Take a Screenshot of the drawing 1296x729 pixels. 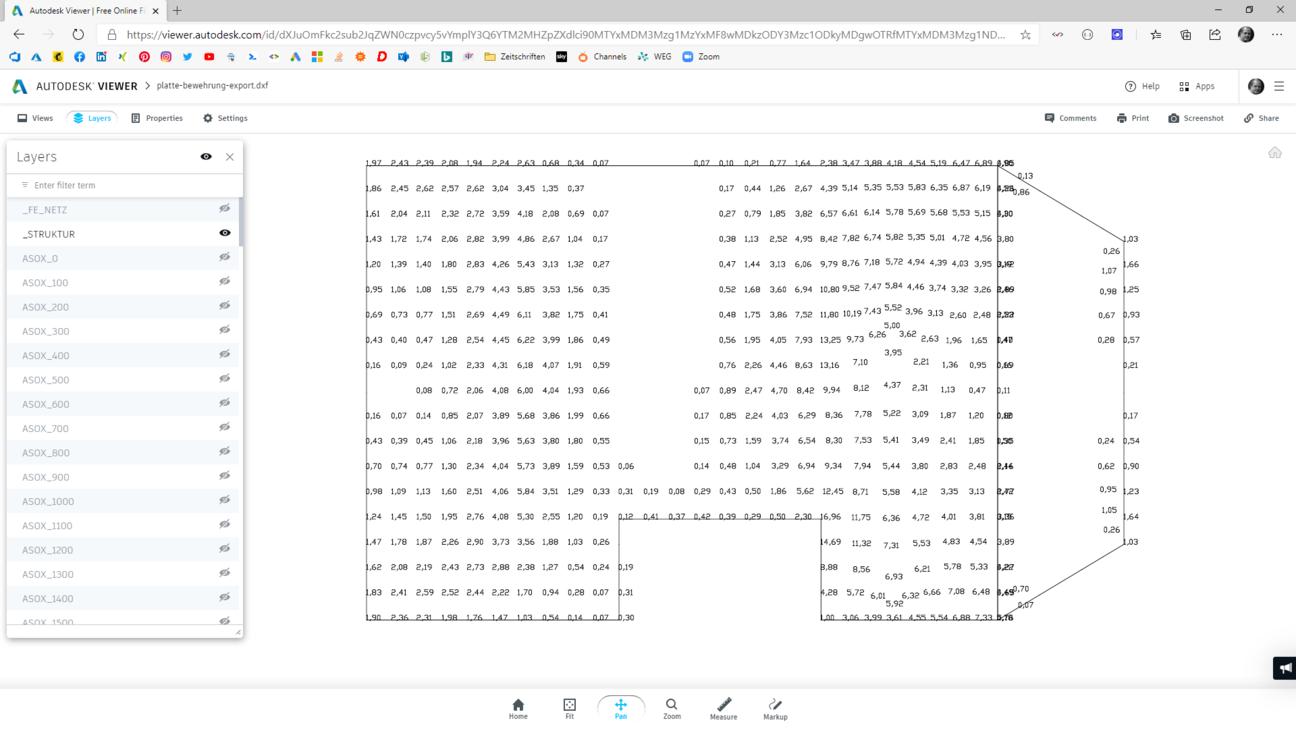pyautogui.click(x=1195, y=118)
